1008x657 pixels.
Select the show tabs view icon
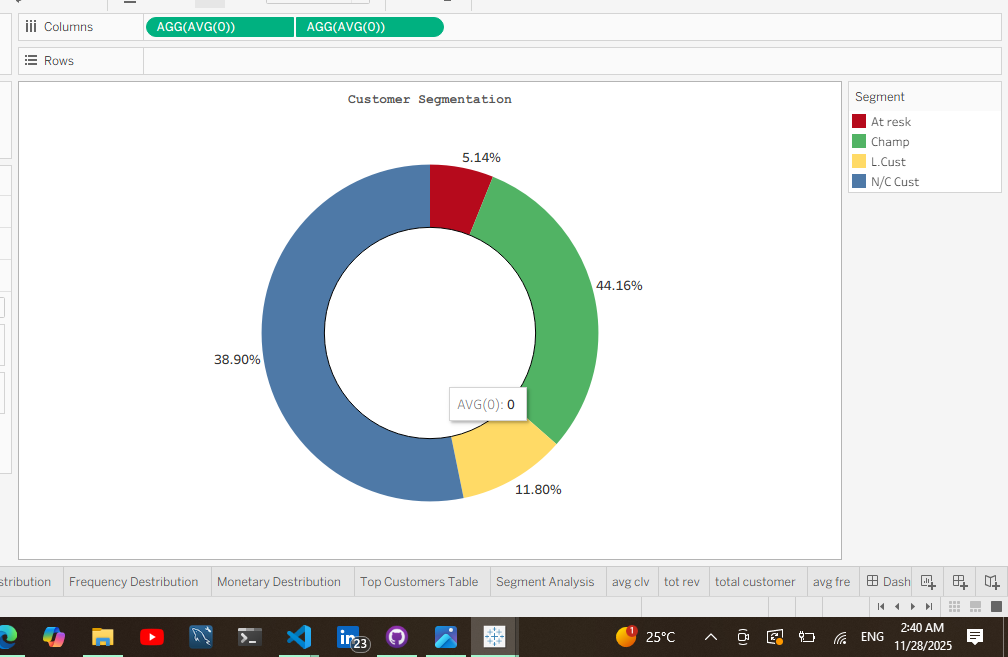996,607
